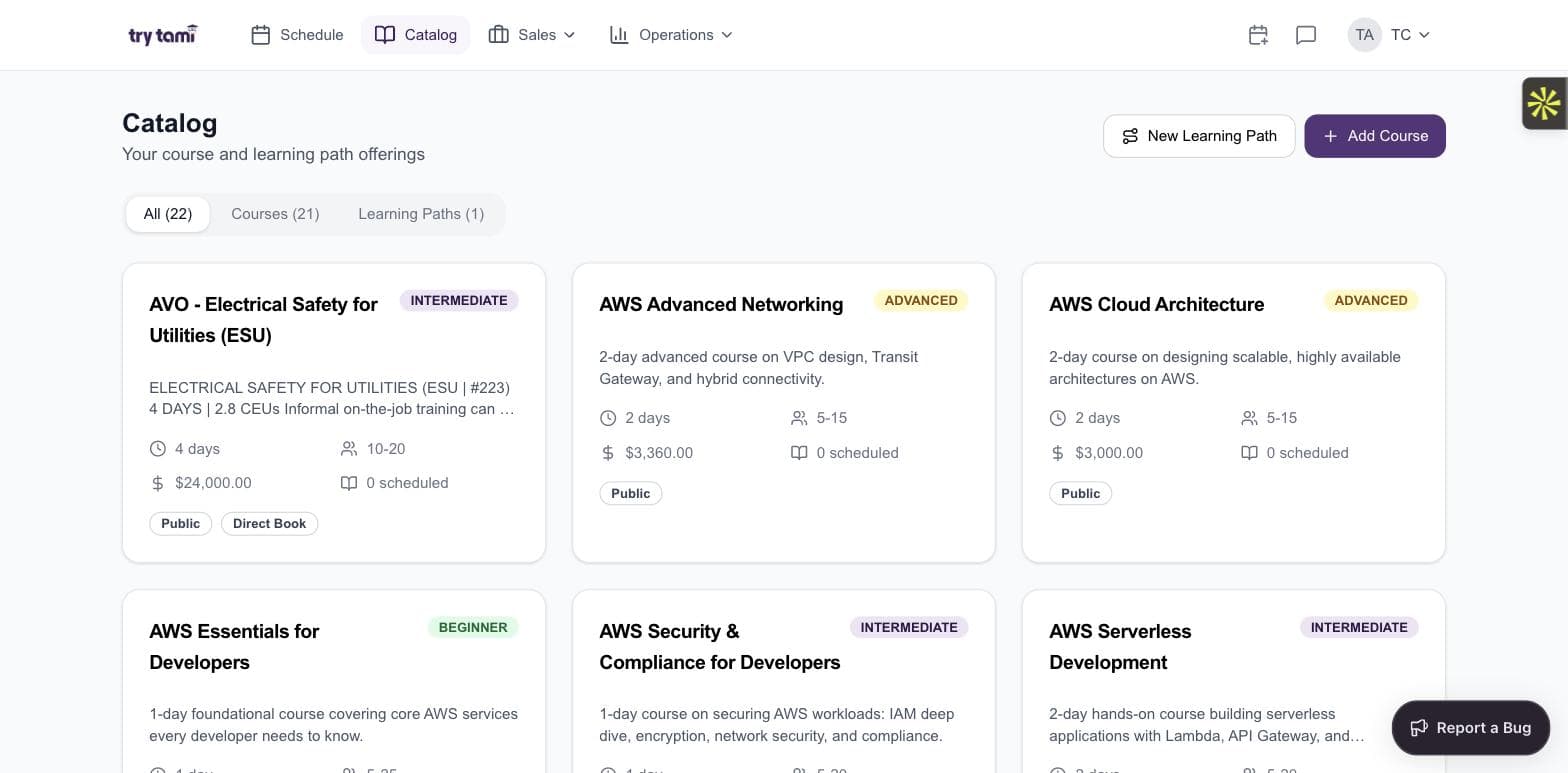This screenshot has height=773, width=1568.
Task: Click the New Learning Path route icon
Action: click(1130, 136)
